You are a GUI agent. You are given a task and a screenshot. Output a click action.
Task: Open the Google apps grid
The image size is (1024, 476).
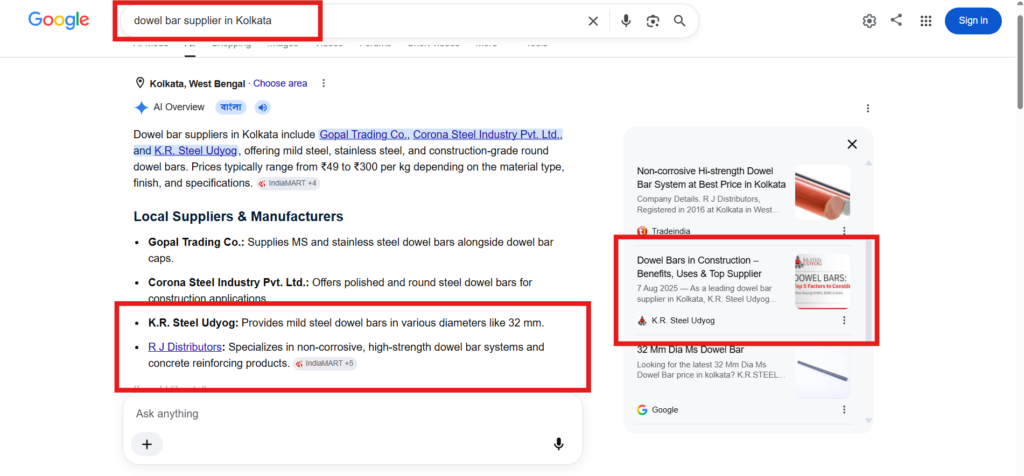pyautogui.click(x=925, y=21)
